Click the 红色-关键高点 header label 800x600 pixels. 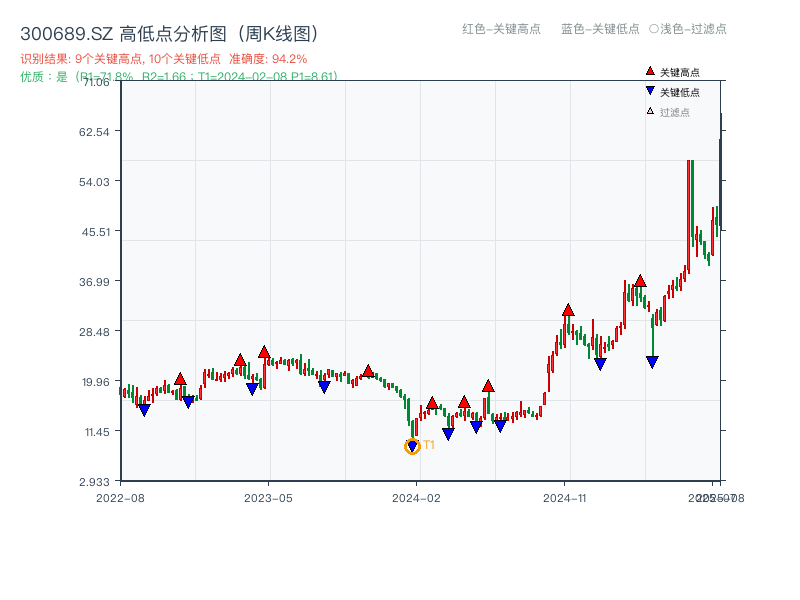501,29
